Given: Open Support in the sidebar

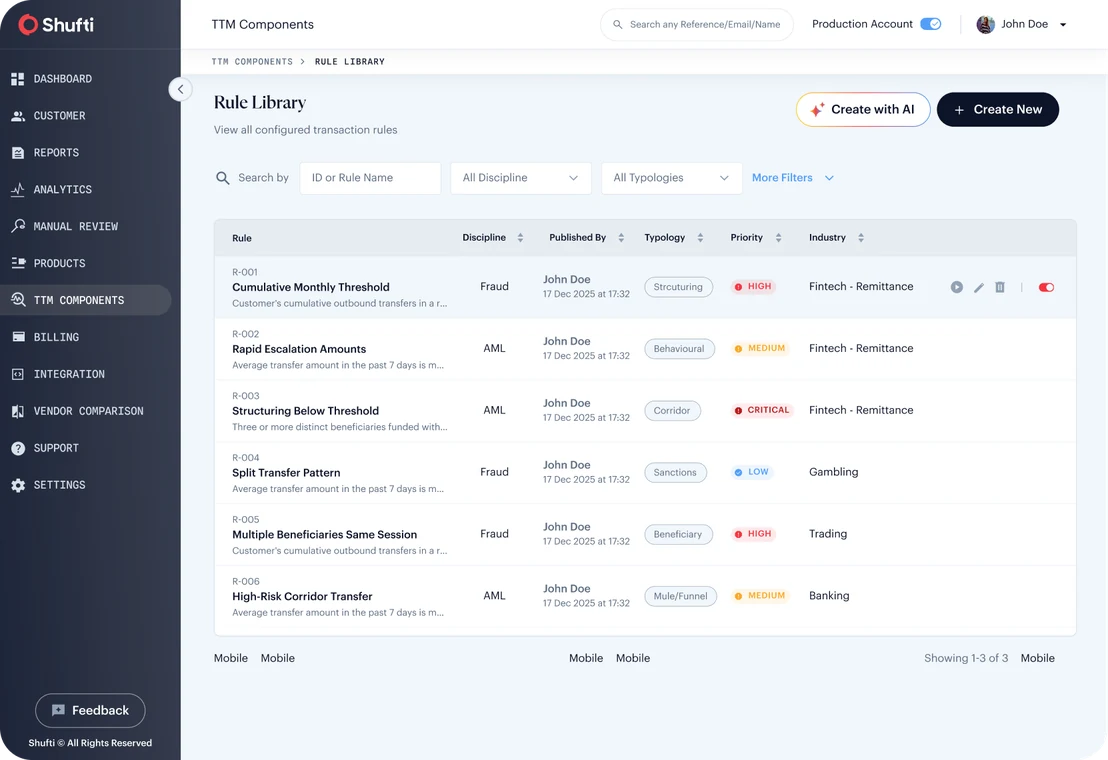Looking at the screenshot, I should tap(45, 448).
